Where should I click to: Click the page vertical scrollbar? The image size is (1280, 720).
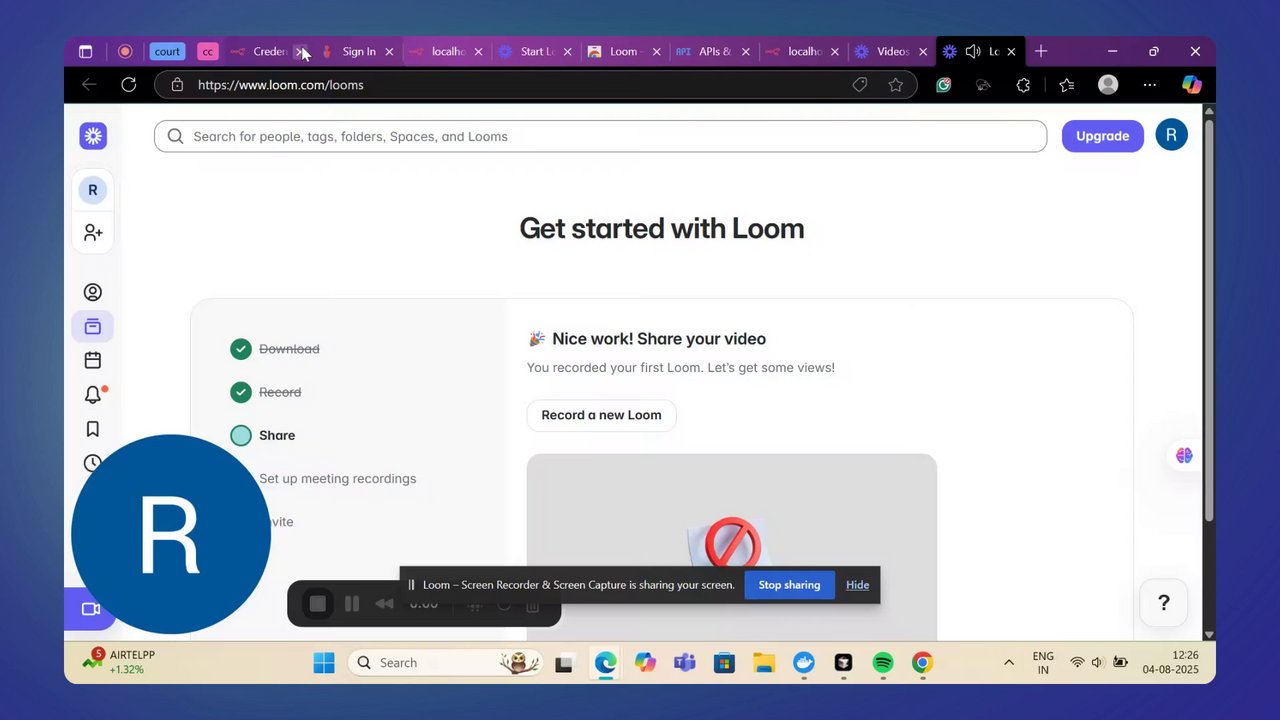tap(1209, 320)
